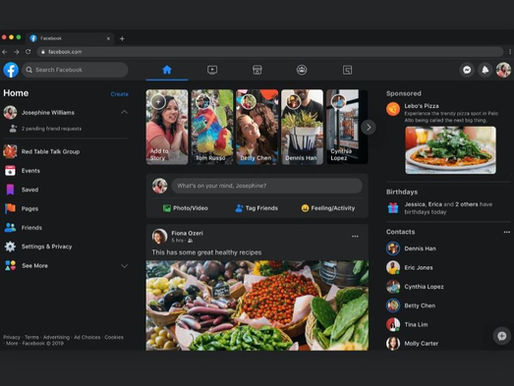Click the Cookies footer link
Screen dimensions: 514x386
[114, 337]
